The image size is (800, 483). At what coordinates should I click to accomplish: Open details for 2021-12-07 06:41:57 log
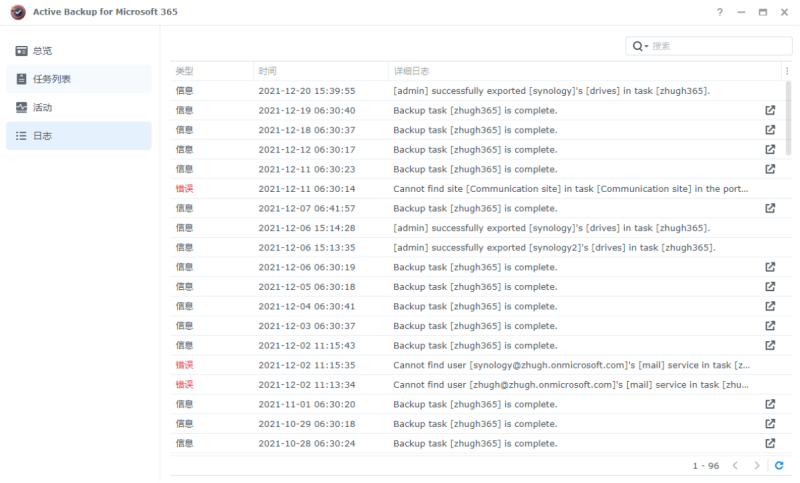click(770, 208)
